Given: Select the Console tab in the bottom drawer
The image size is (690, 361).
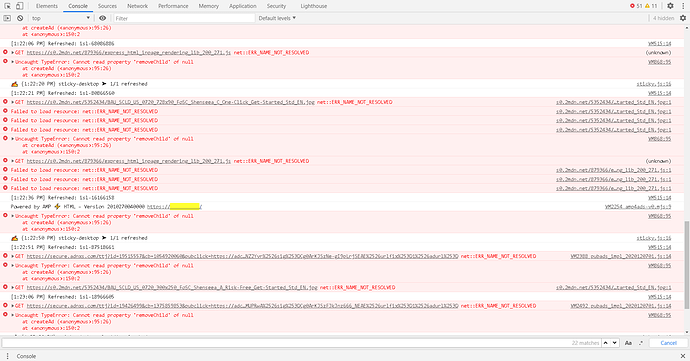Looking at the screenshot, I should click(x=26, y=356).
